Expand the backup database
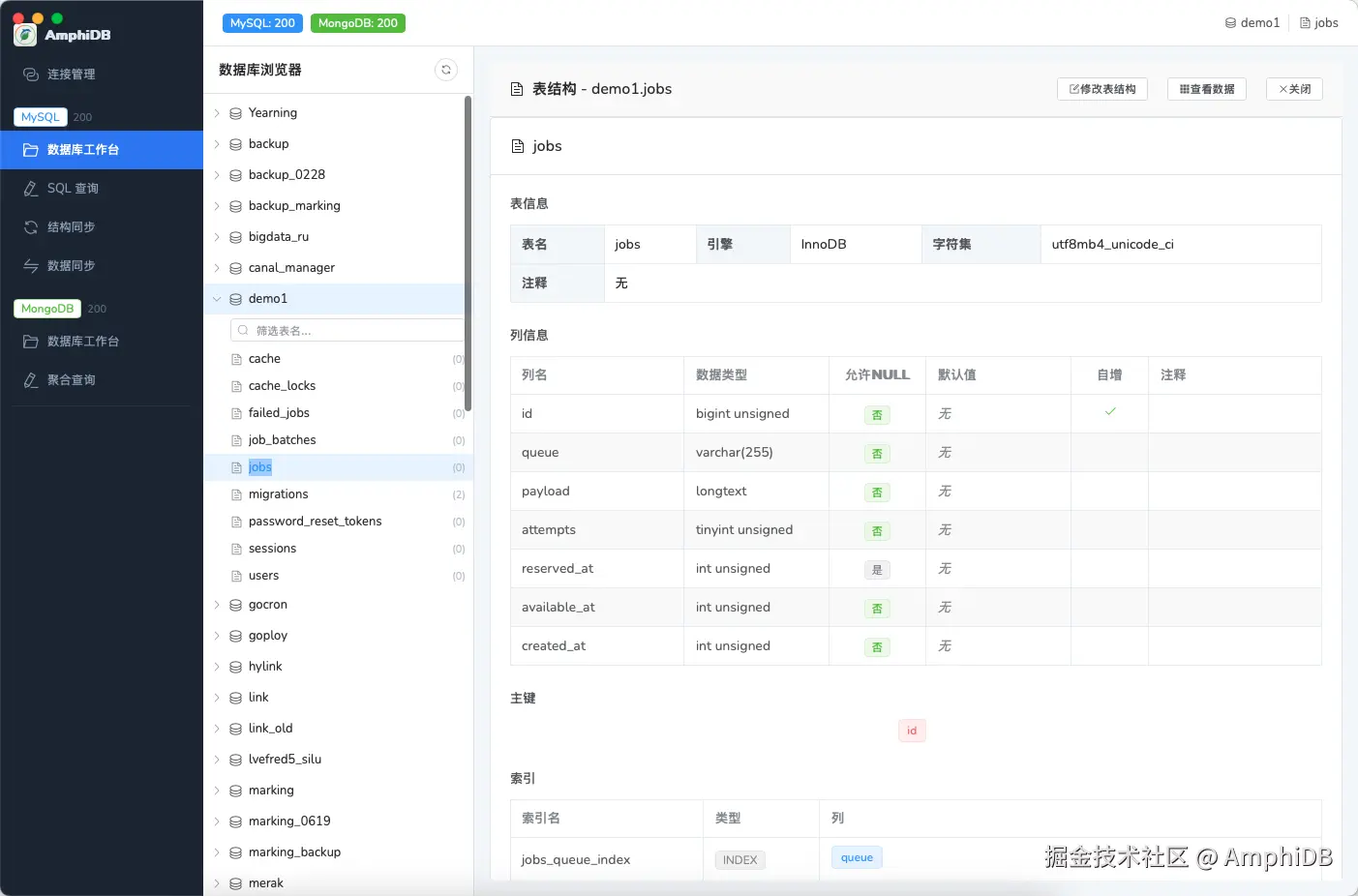Image resolution: width=1358 pixels, height=896 pixels. [x=217, y=144]
